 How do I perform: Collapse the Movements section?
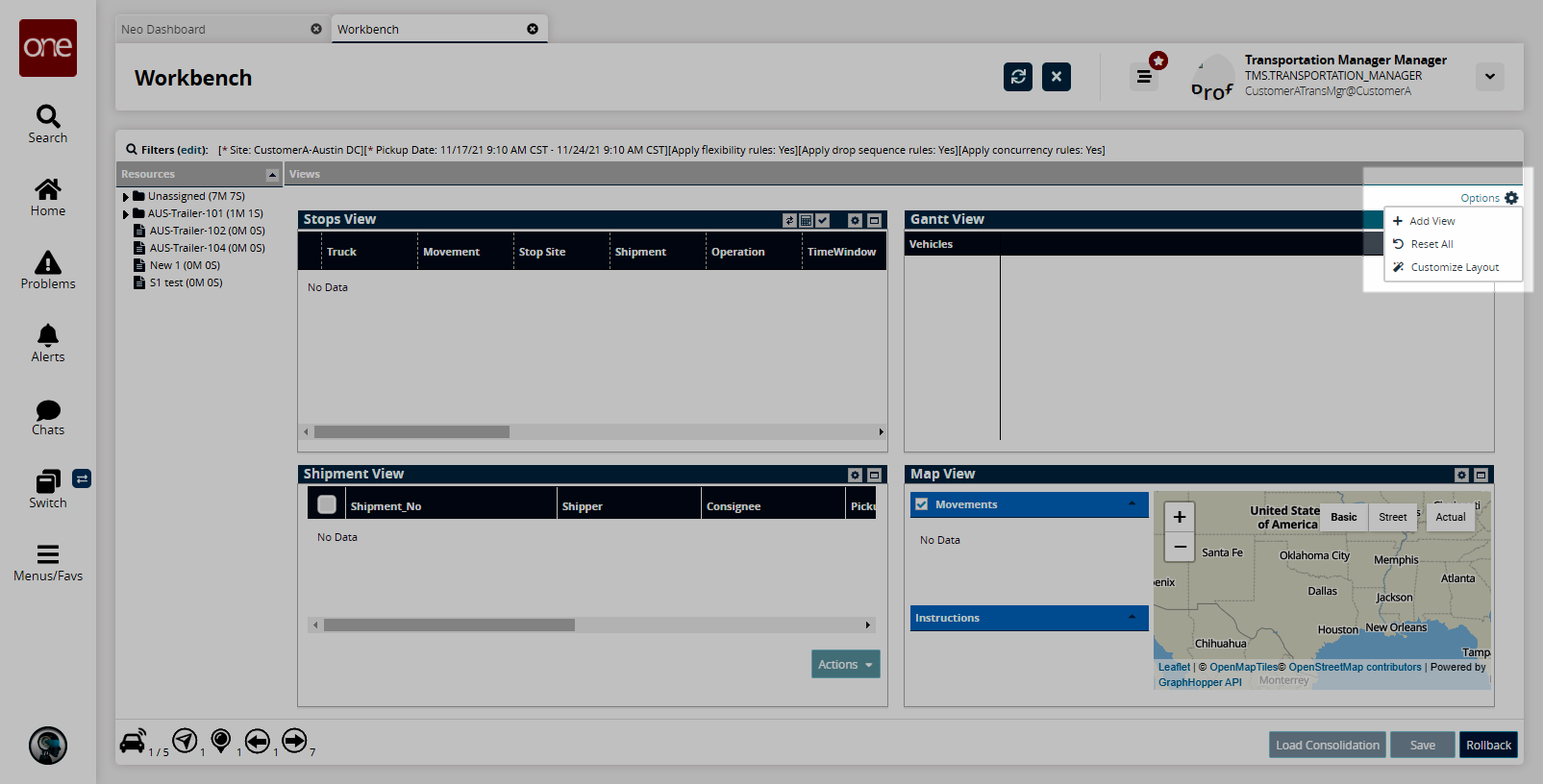(1132, 504)
